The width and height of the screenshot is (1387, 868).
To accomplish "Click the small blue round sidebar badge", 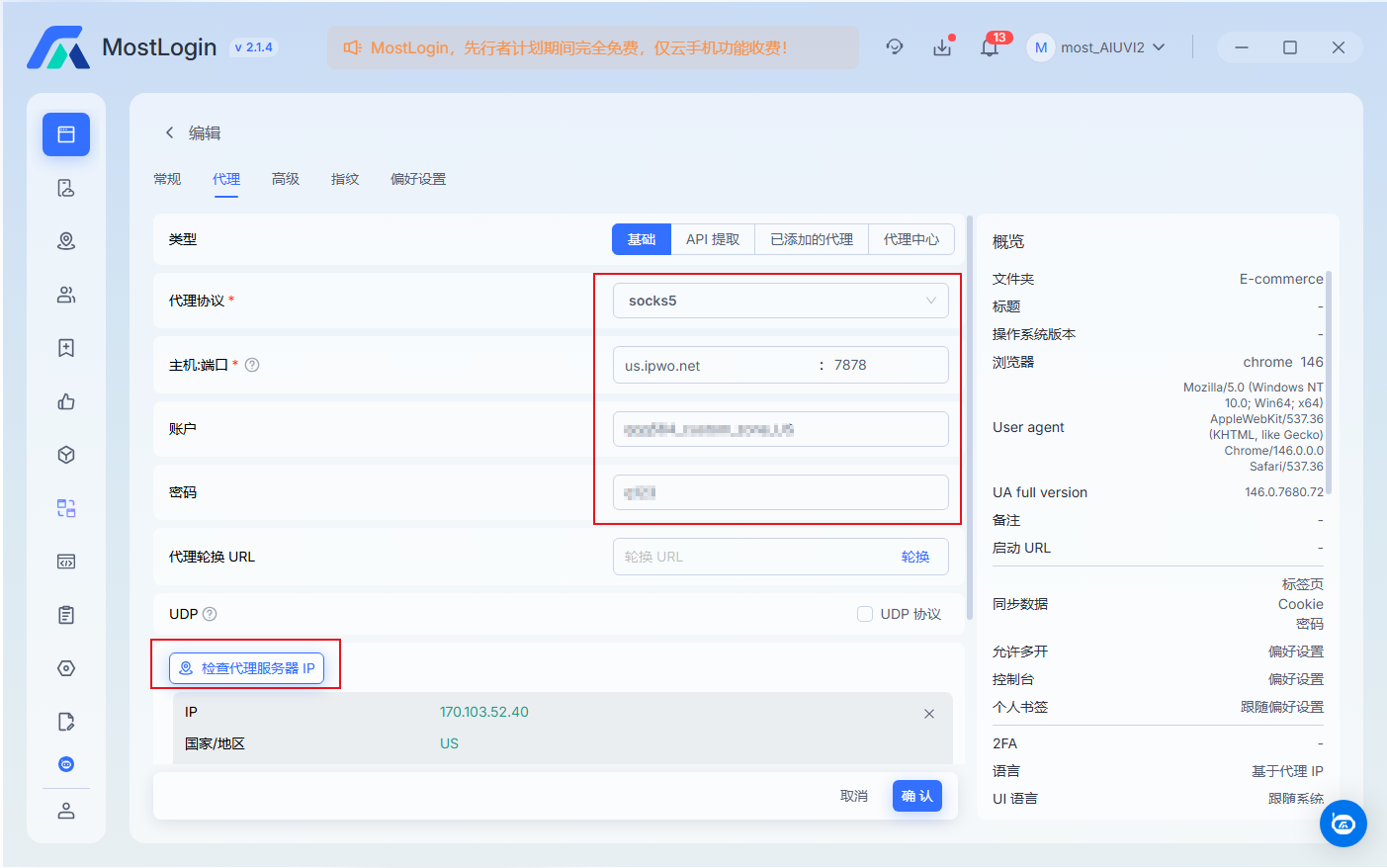I will click(x=66, y=764).
